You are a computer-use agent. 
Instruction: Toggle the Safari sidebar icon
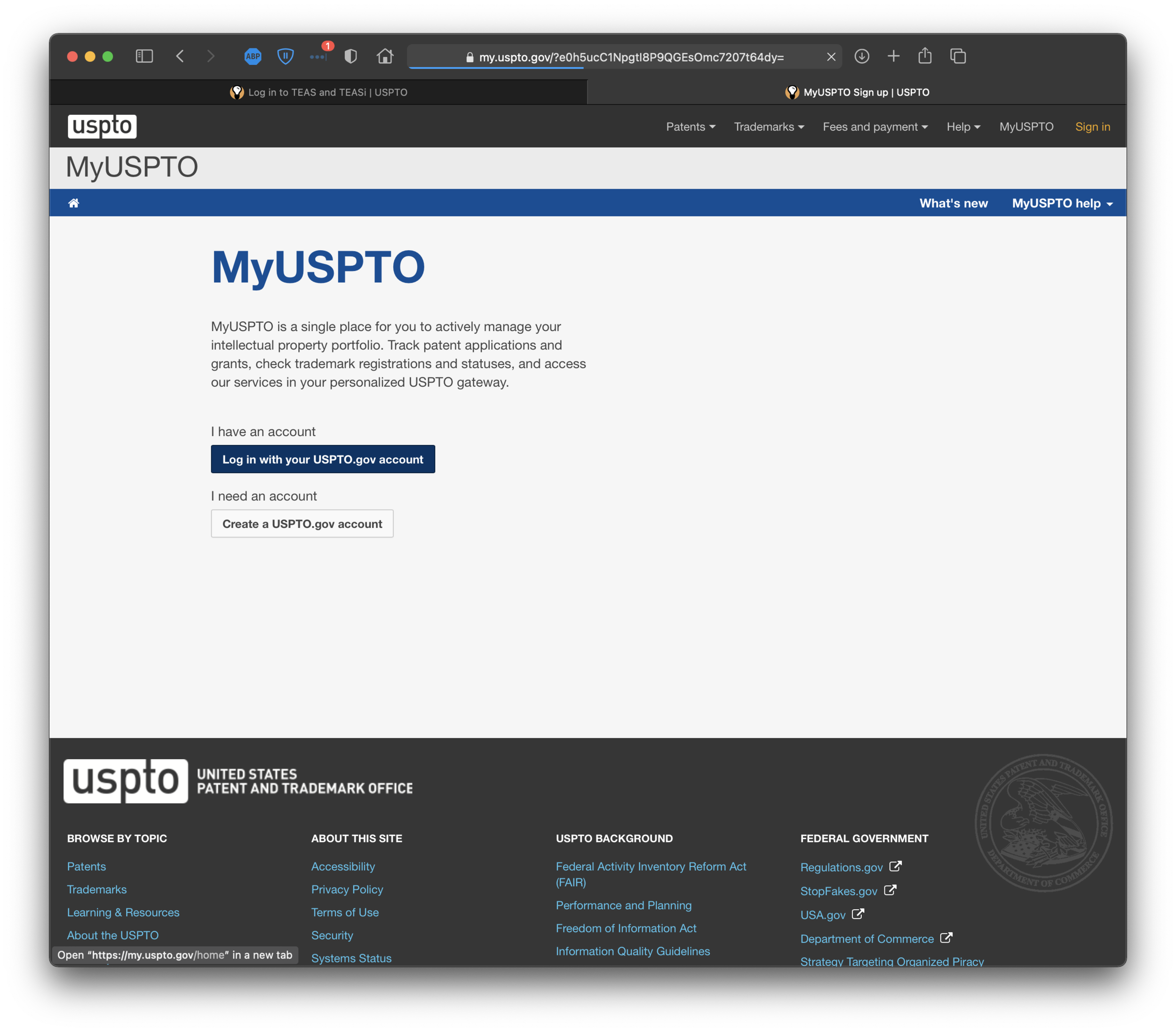click(144, 56)
